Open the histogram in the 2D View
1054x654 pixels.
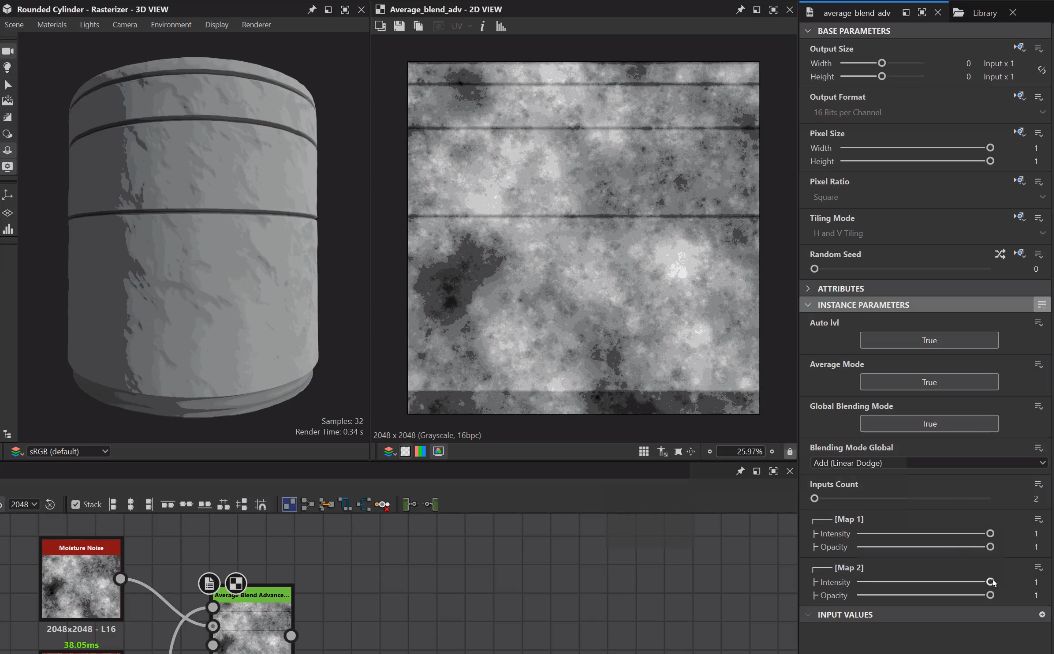click(x=501, y=26)
